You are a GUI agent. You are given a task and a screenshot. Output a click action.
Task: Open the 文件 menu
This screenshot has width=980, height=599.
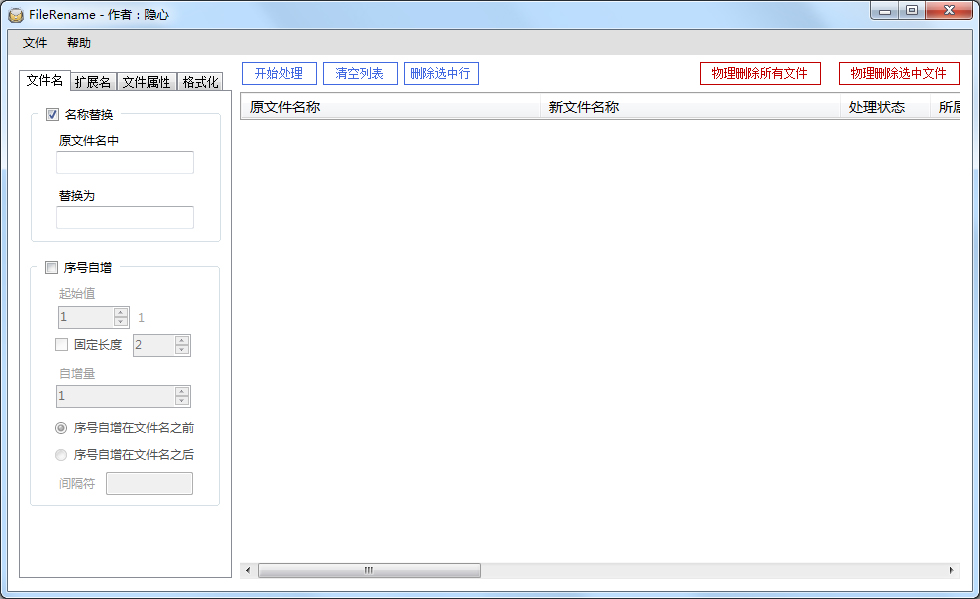pos(35,43)
